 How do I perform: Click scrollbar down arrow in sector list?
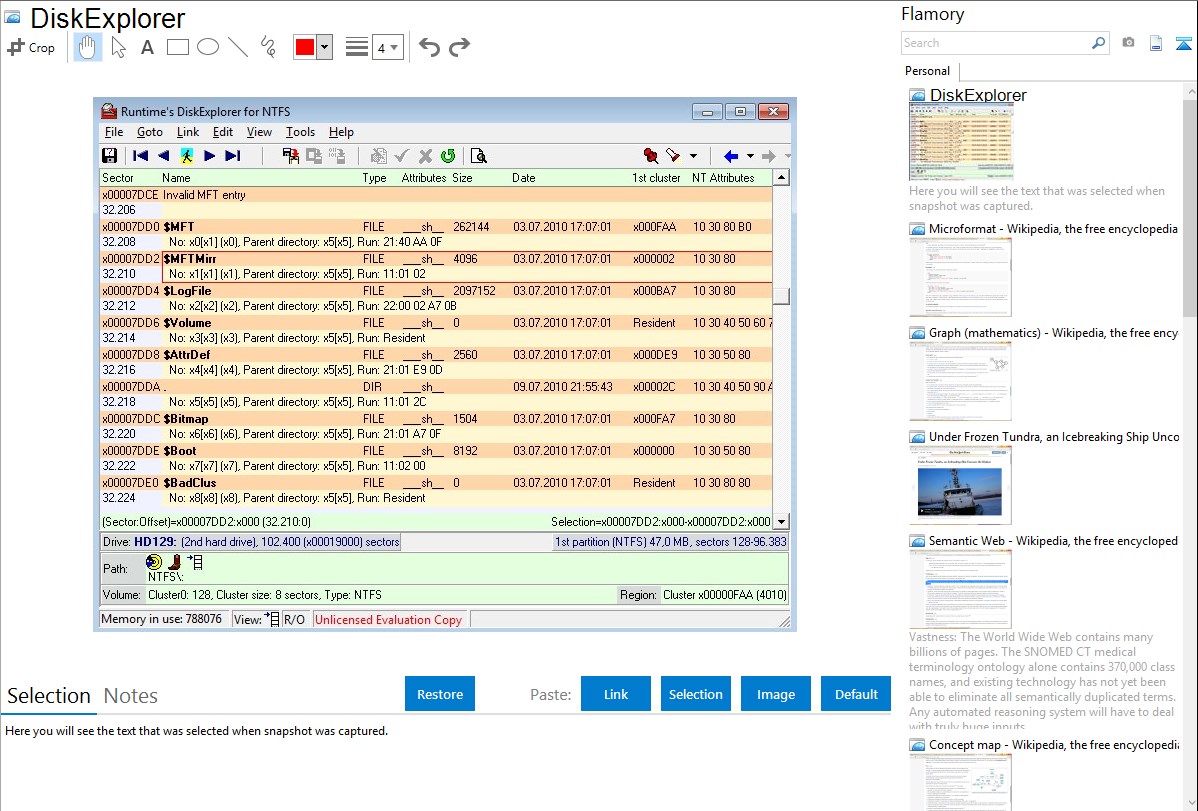(x=781, y=522)
